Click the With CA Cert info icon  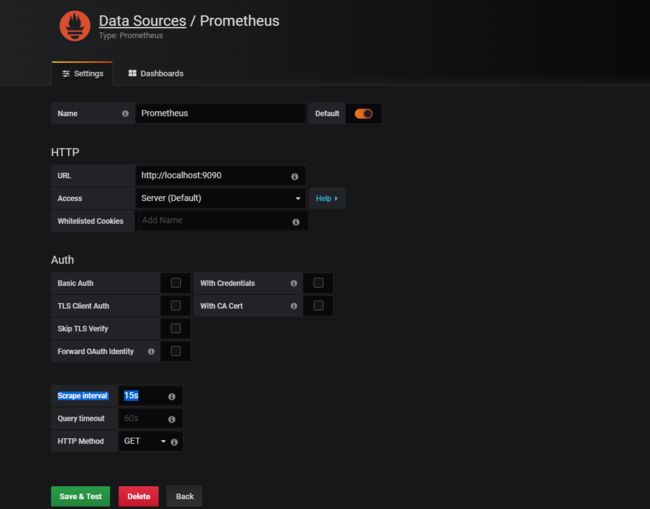(294, 306)
